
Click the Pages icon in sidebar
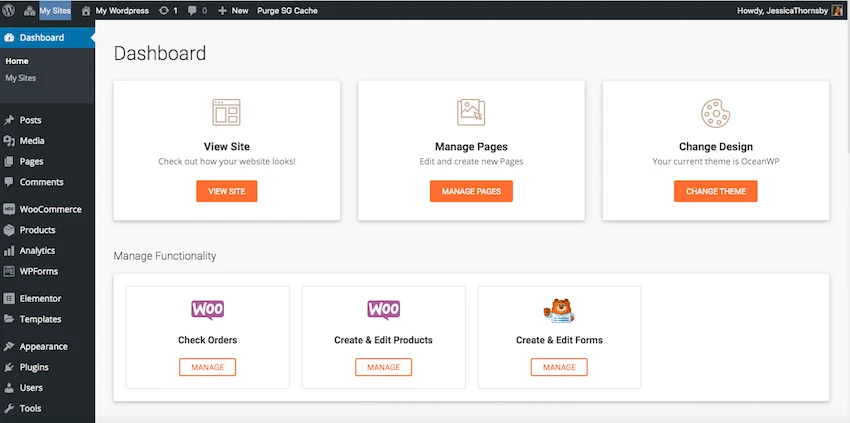pos(9,162)
